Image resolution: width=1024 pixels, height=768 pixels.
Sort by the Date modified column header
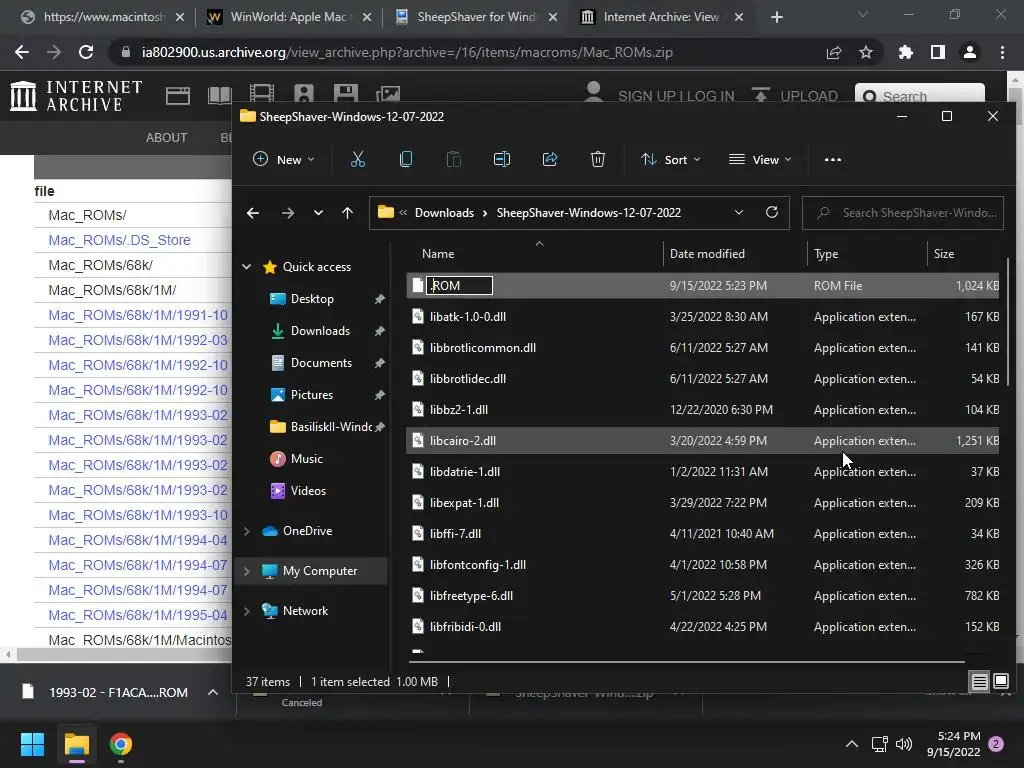click(707, 254)
